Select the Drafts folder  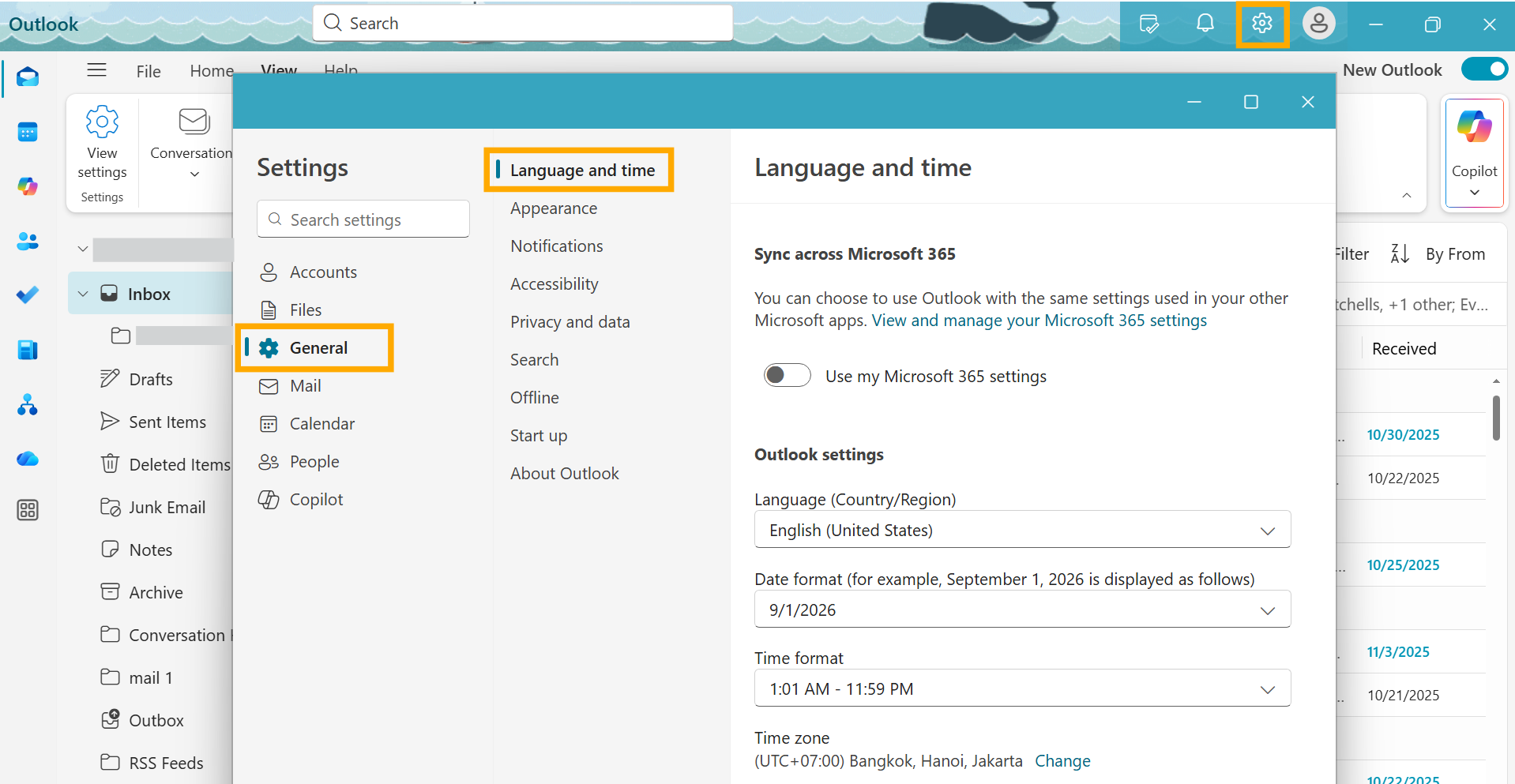point(150,379)
